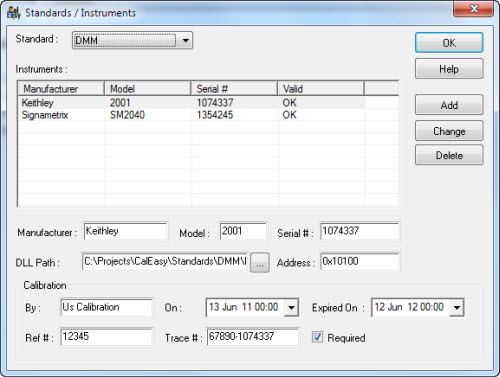The height and width of the screenshot is (377, 500).
Task: Add a new instrument
Action: (449, 105)
